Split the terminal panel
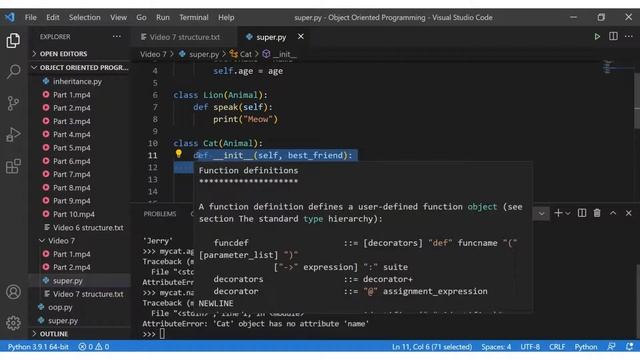640x360 pixels. click(582, 213)
